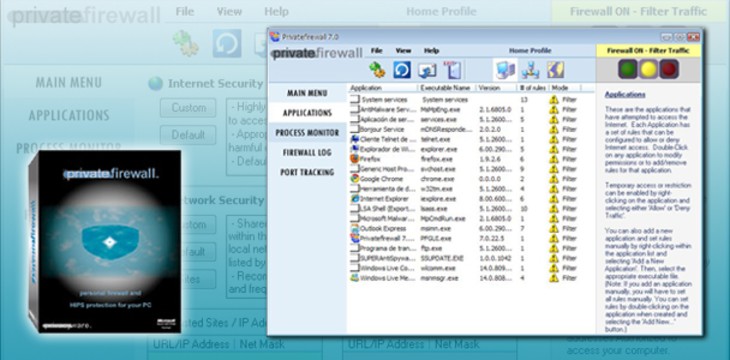This screenshot has width=730, height=360.
Task: Click warning Filter icon for iexplore.exe
Action: coord(554,198)
